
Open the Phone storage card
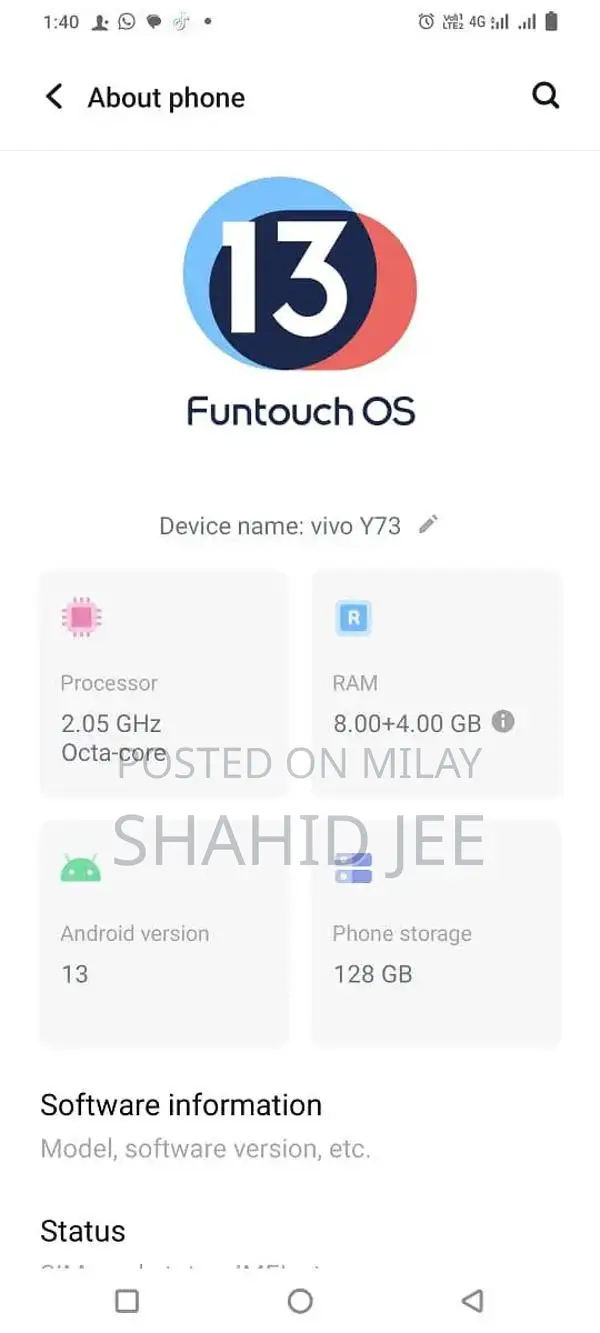tap(436, 935)
